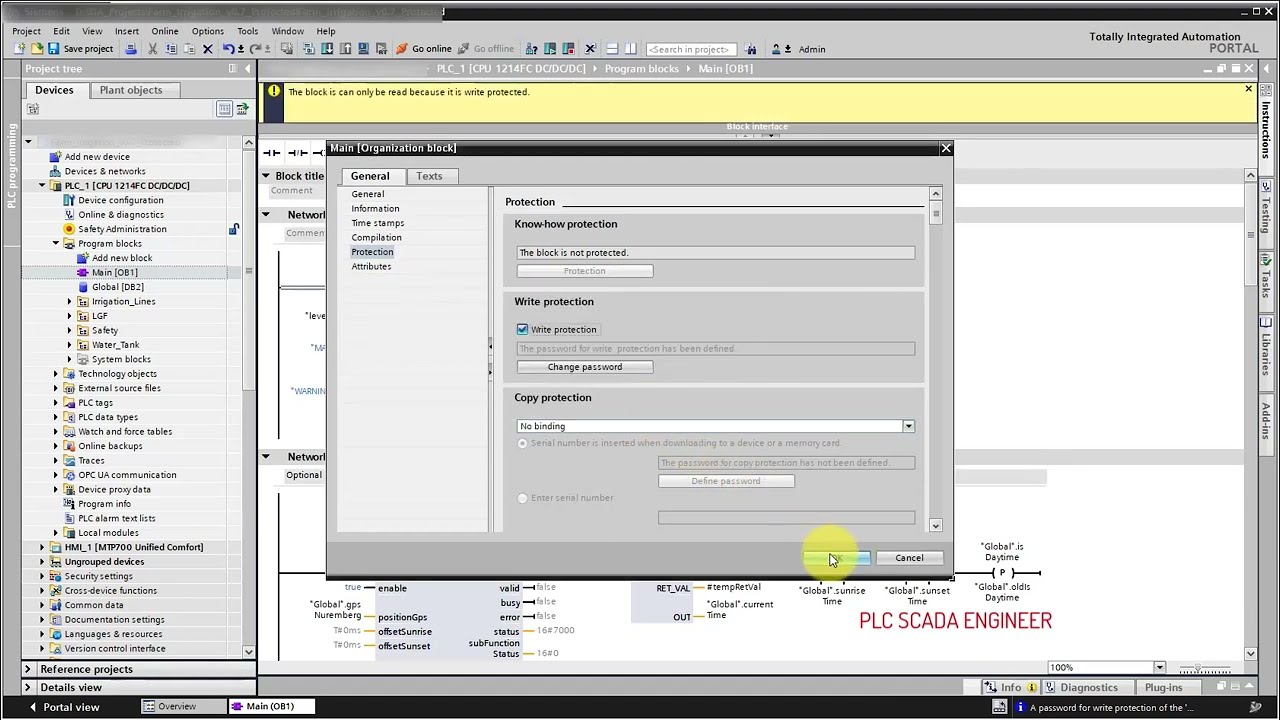Click the OK button in the dialog
This screenshot has width=1280, height=720.
click(837, 558)
